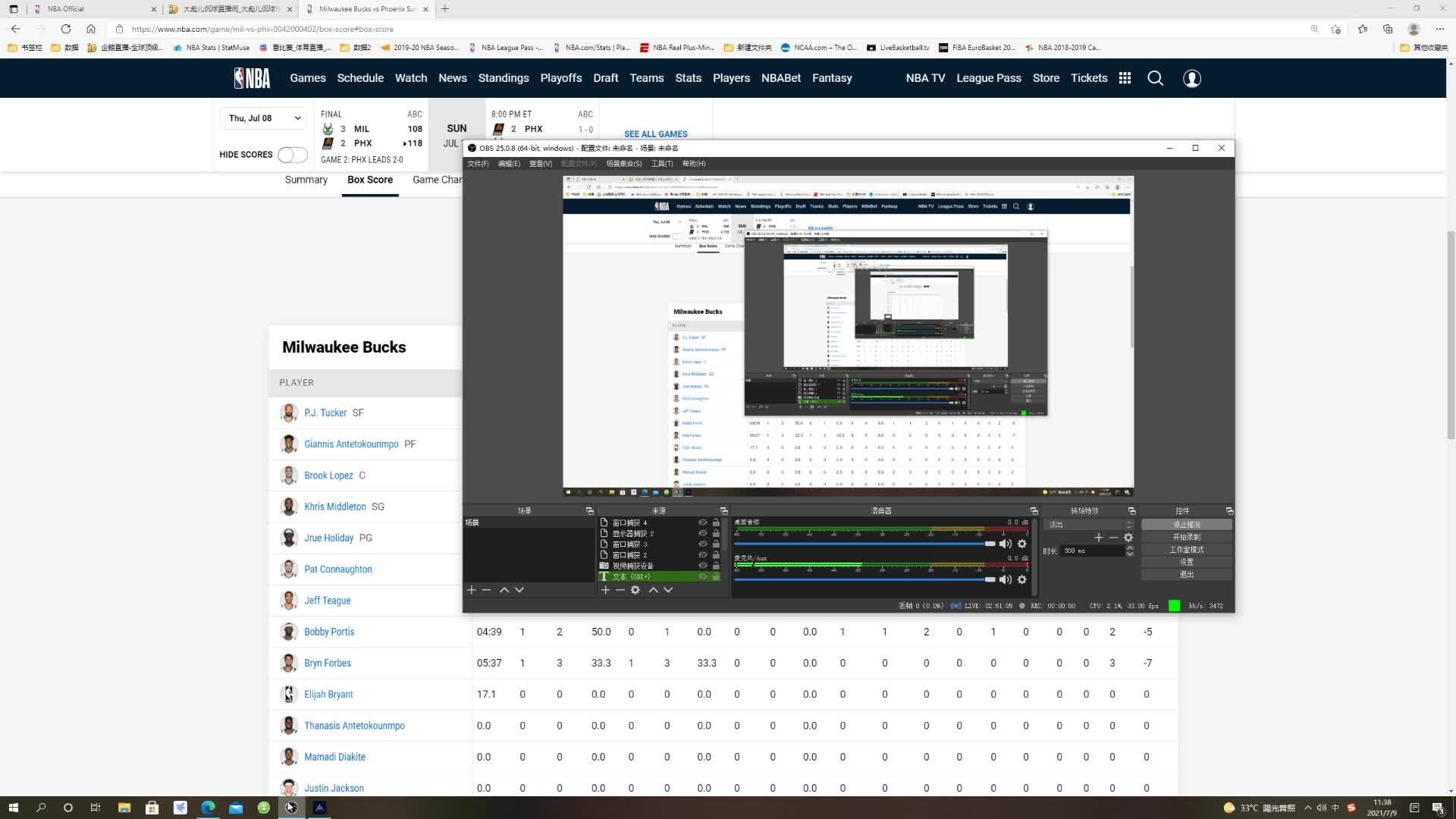Image resolution: width=1456 pixels, height=819 pixels.
Task: Switch to the Summary tab
Action: tap(306, 180)
